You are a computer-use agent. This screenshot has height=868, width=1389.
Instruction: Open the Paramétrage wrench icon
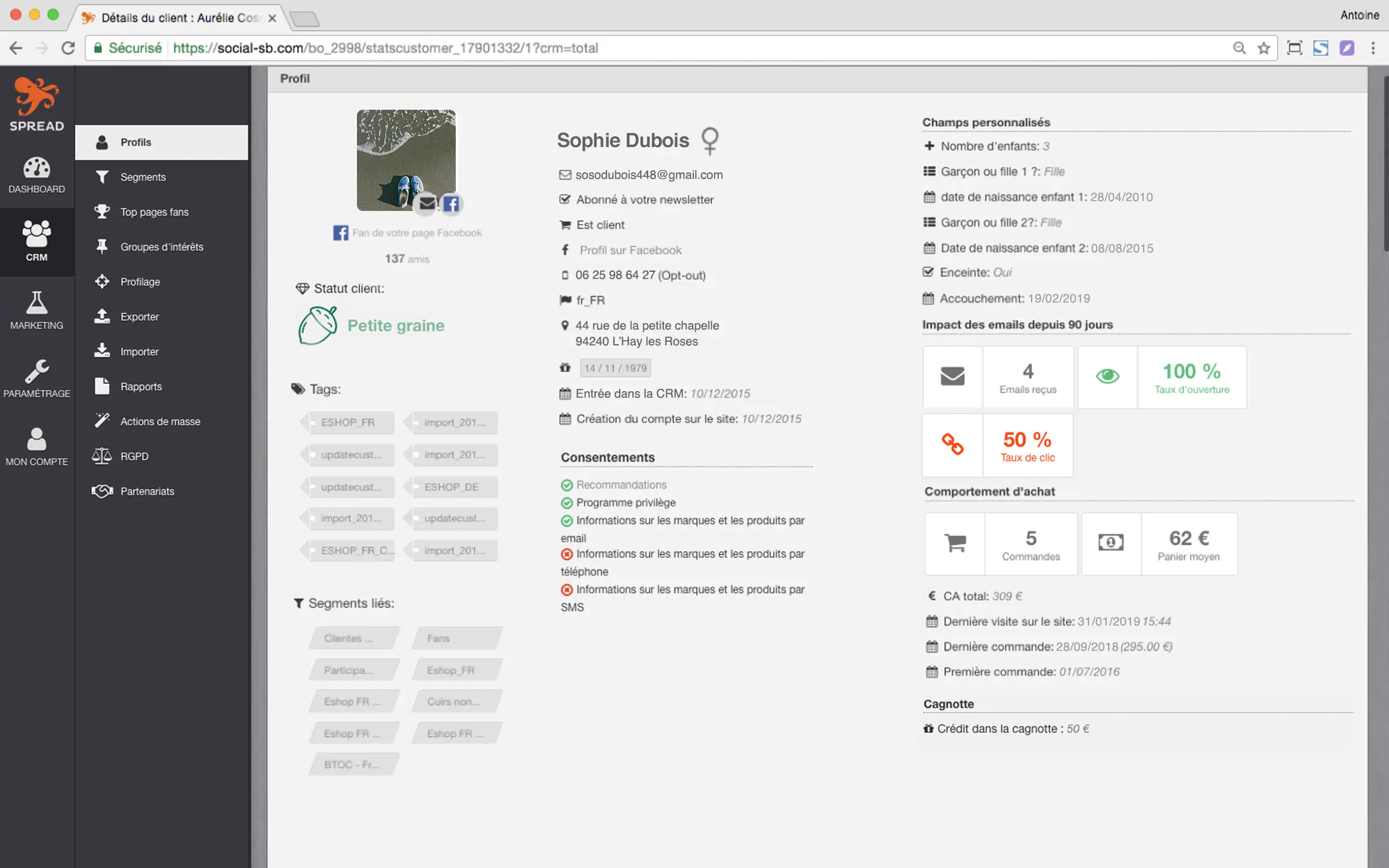[36, 372]
